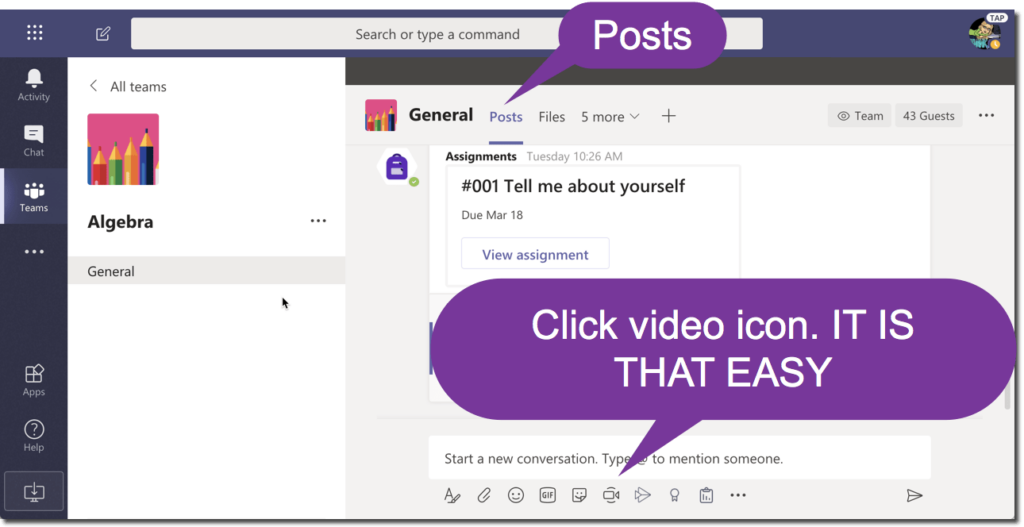1024x527 pixels.
Task: Click the Start a new conversation box
Action: click(x=679, y=458)
